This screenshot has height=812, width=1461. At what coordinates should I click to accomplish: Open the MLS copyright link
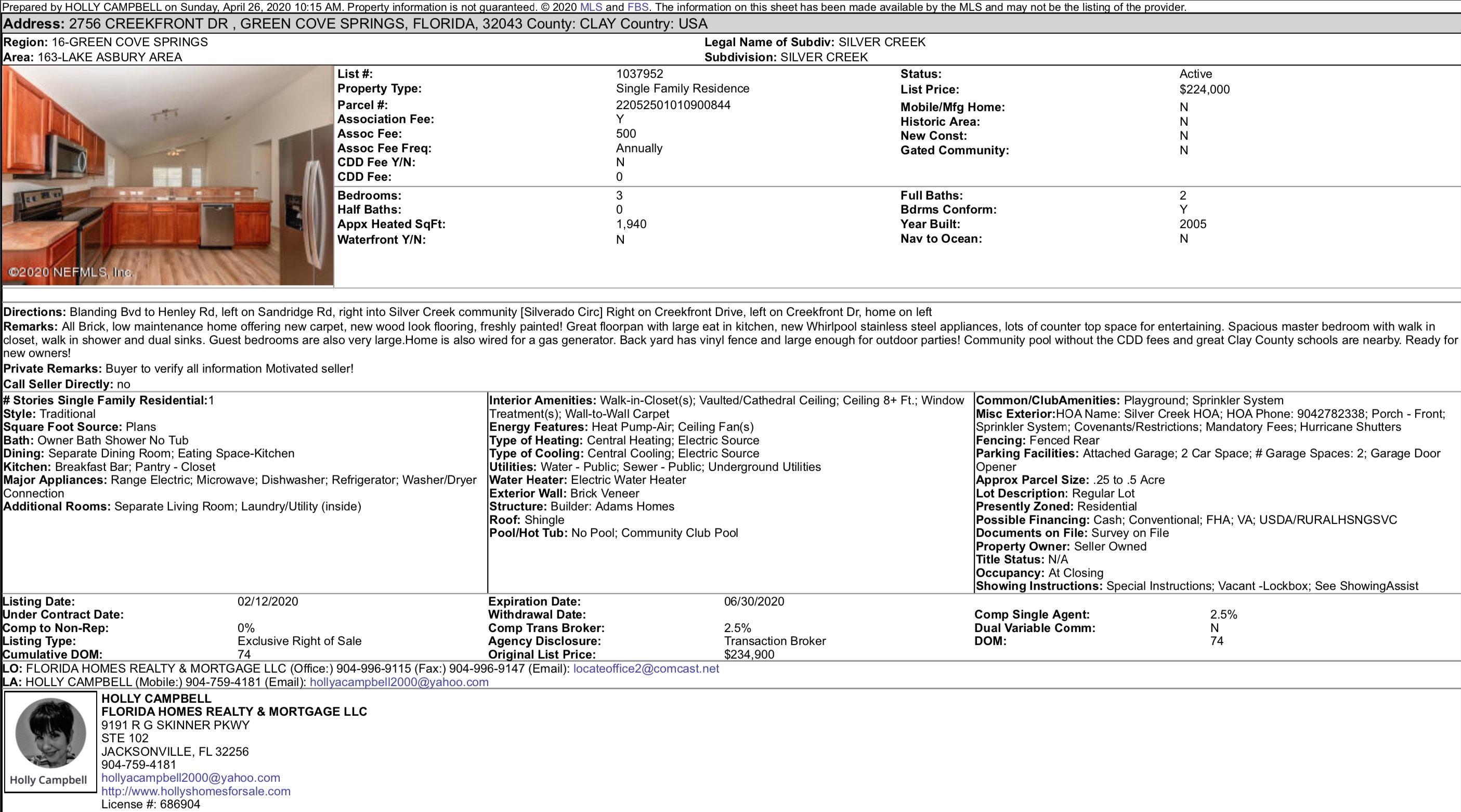[x=591, y=7]
